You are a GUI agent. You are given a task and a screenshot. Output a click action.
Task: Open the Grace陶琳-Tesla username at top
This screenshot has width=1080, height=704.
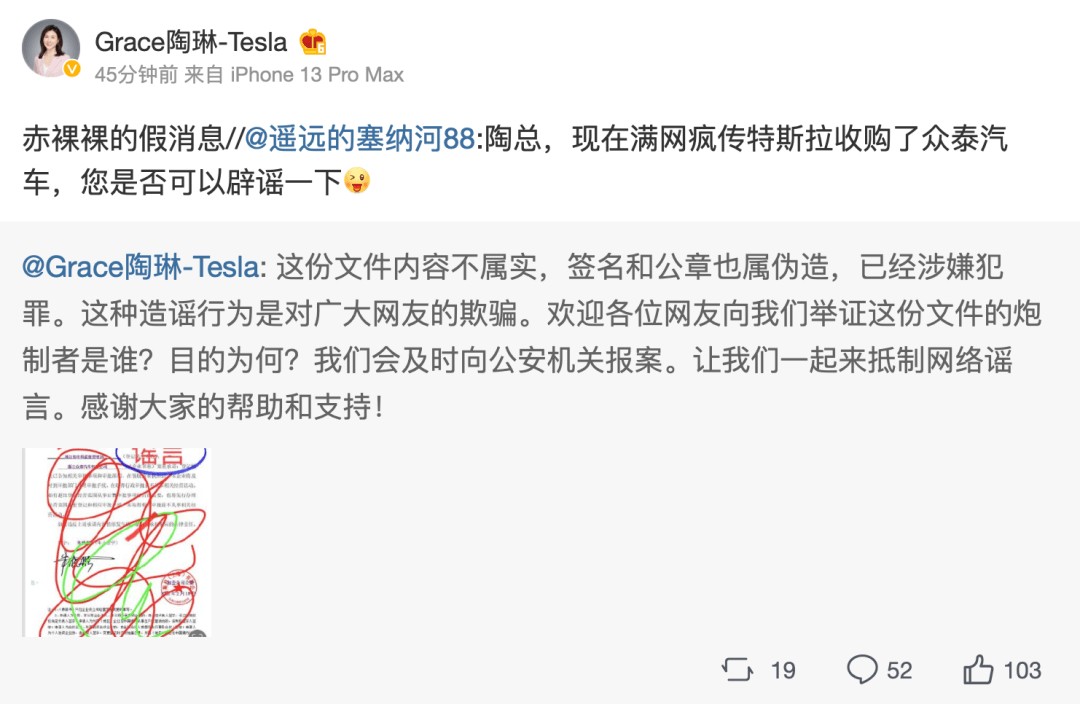[x=191, y=42]
